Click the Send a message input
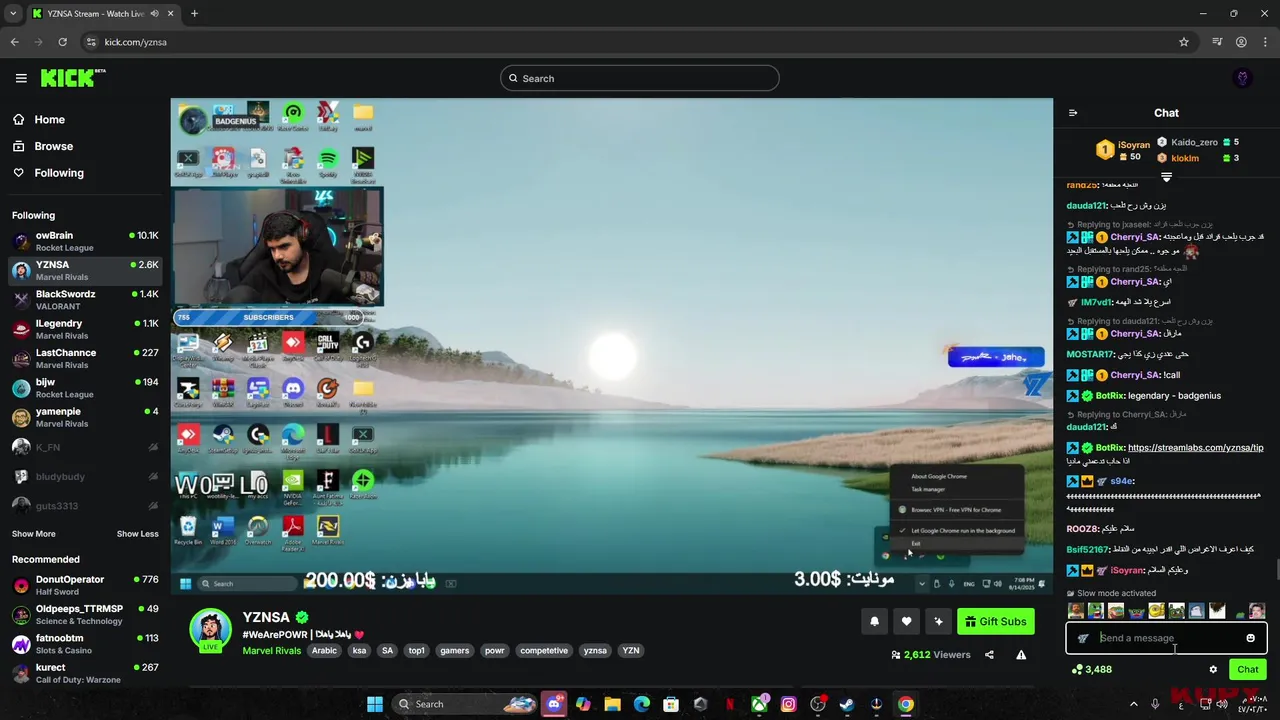 click(x=1165, y=638)
